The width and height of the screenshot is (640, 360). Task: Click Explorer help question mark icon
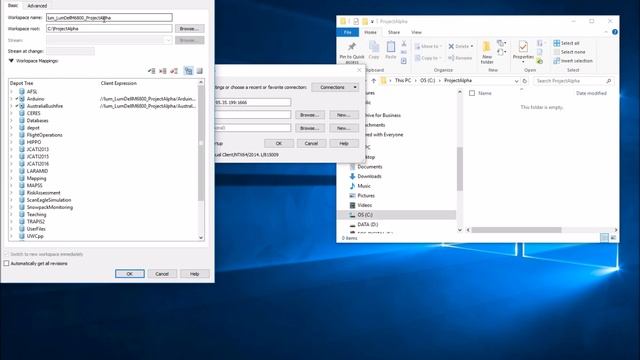615,32
